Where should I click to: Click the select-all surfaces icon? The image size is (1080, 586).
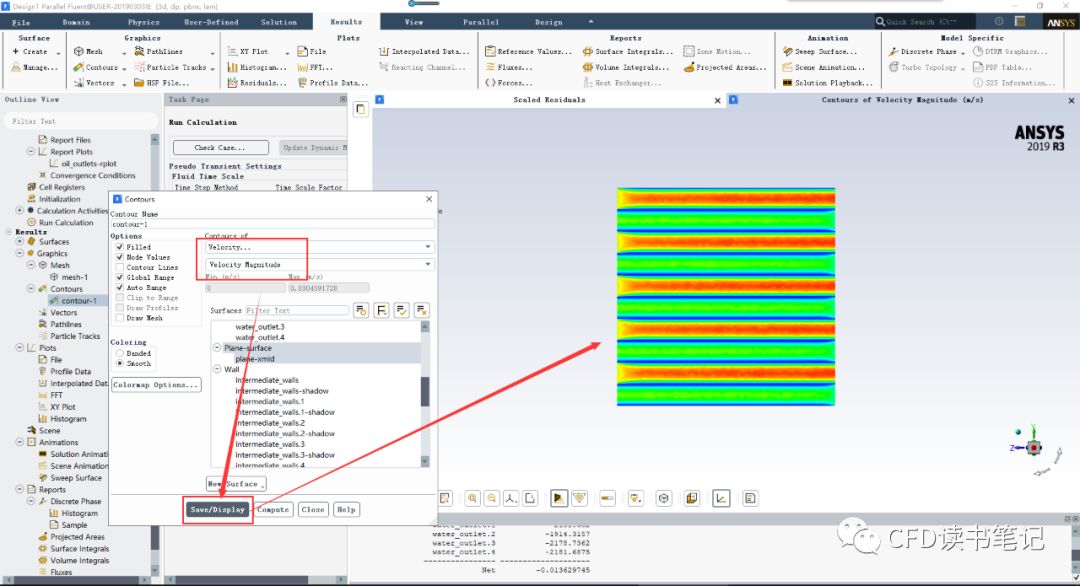(x=402, y=311)
